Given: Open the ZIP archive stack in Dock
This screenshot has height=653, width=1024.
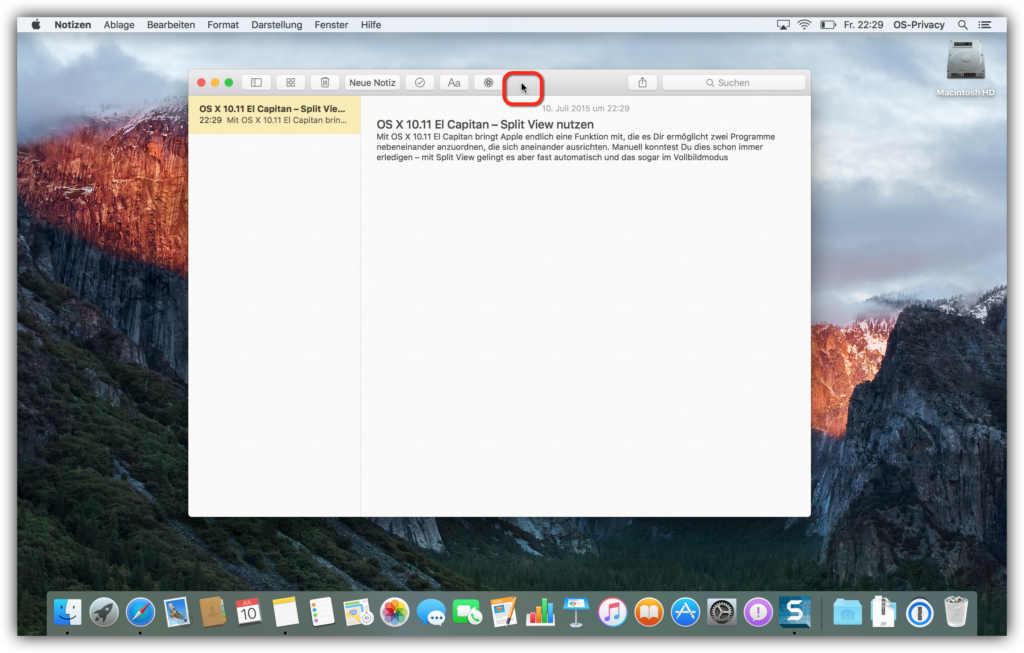Looking at the screenshot, I should [x=883, y=613].
